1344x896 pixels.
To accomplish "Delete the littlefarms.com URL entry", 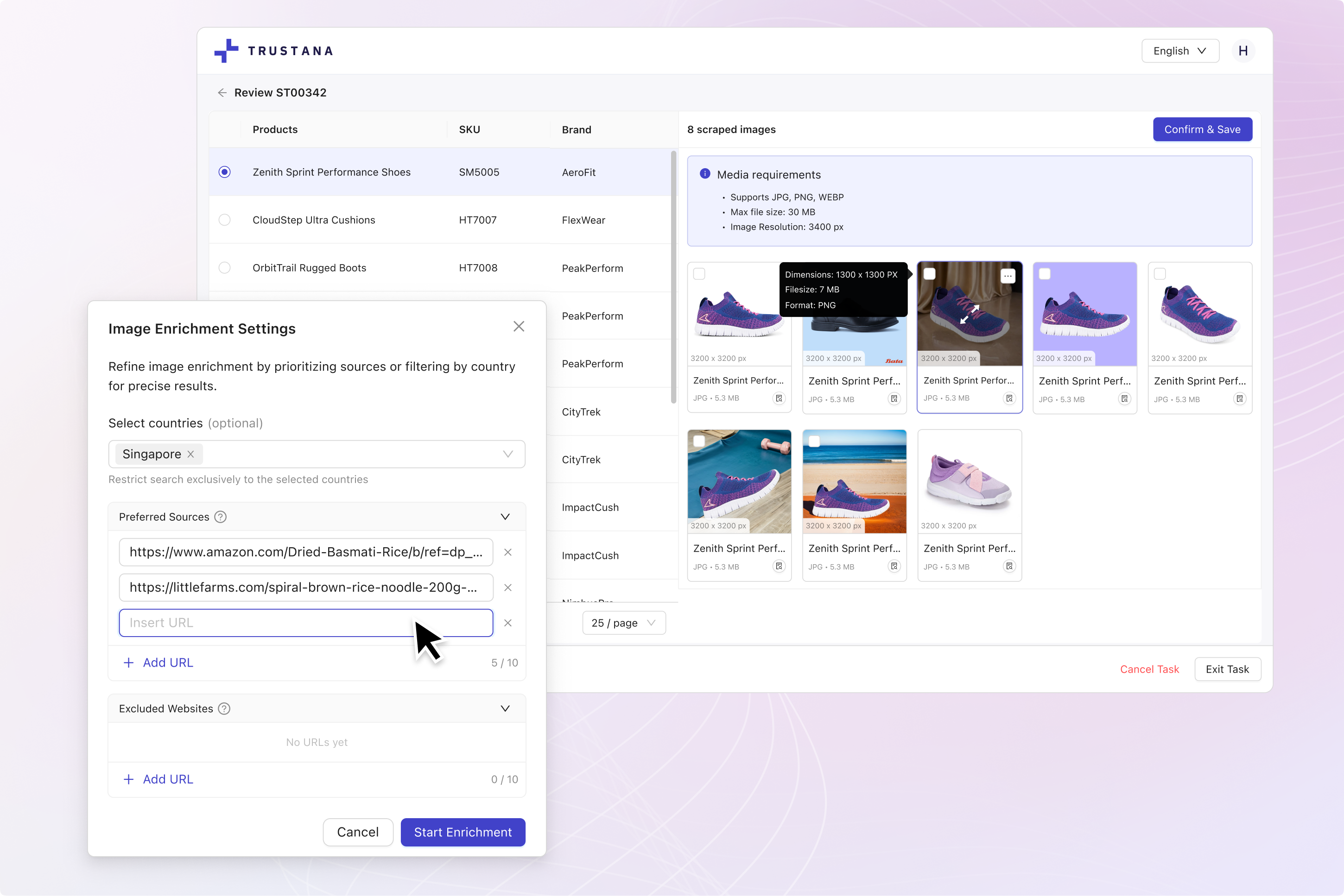I will coord(507,588).
